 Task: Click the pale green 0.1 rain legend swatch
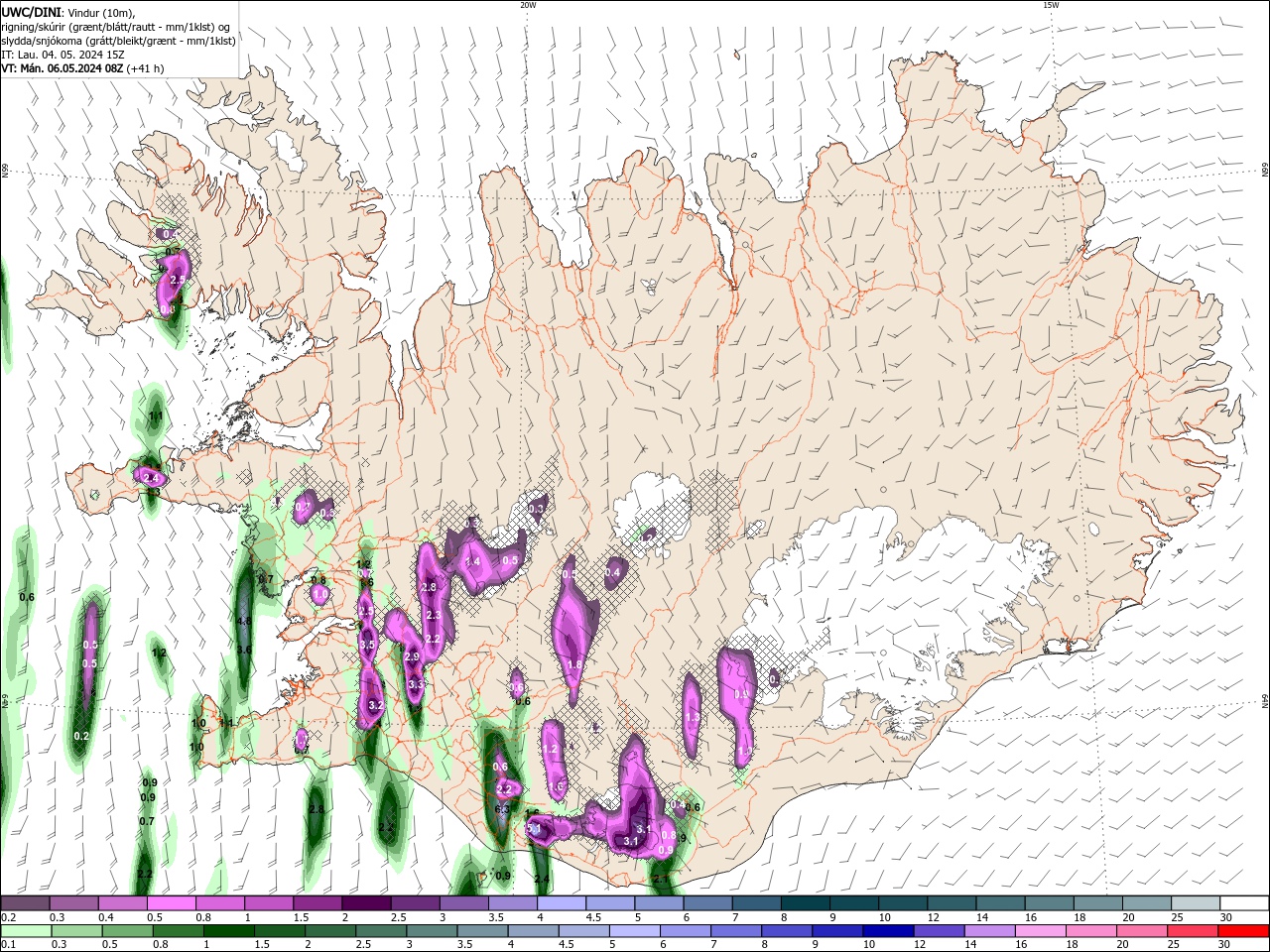click(26, 931)
